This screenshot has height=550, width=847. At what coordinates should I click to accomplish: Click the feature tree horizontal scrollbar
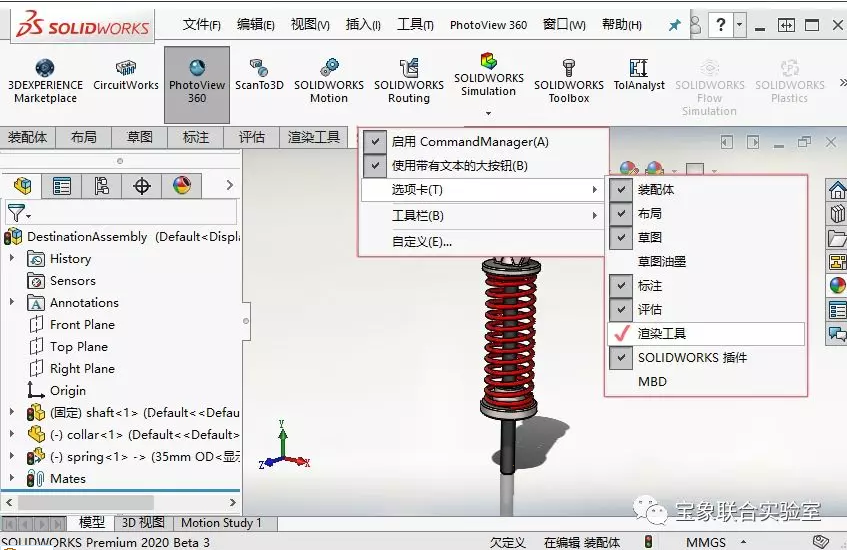(86, 502)
